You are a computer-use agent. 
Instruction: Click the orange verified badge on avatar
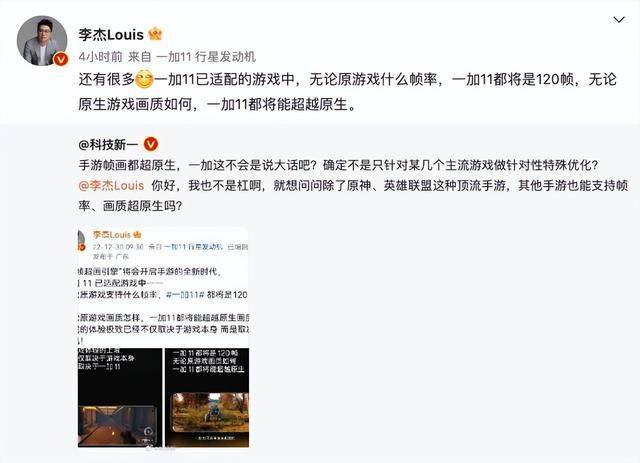click(x=61, y=59)
